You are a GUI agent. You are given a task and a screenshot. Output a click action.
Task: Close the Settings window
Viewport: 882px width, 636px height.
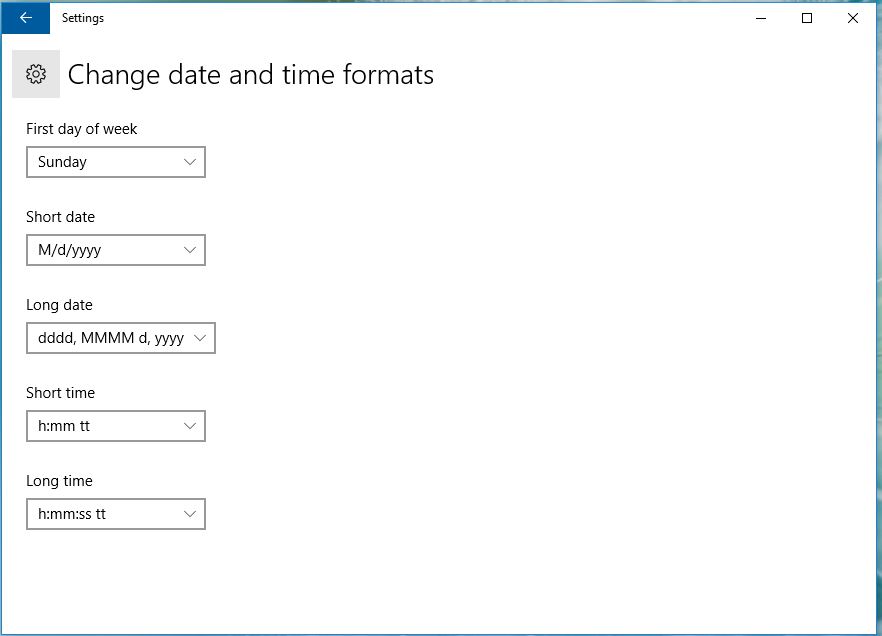[853, 18]
